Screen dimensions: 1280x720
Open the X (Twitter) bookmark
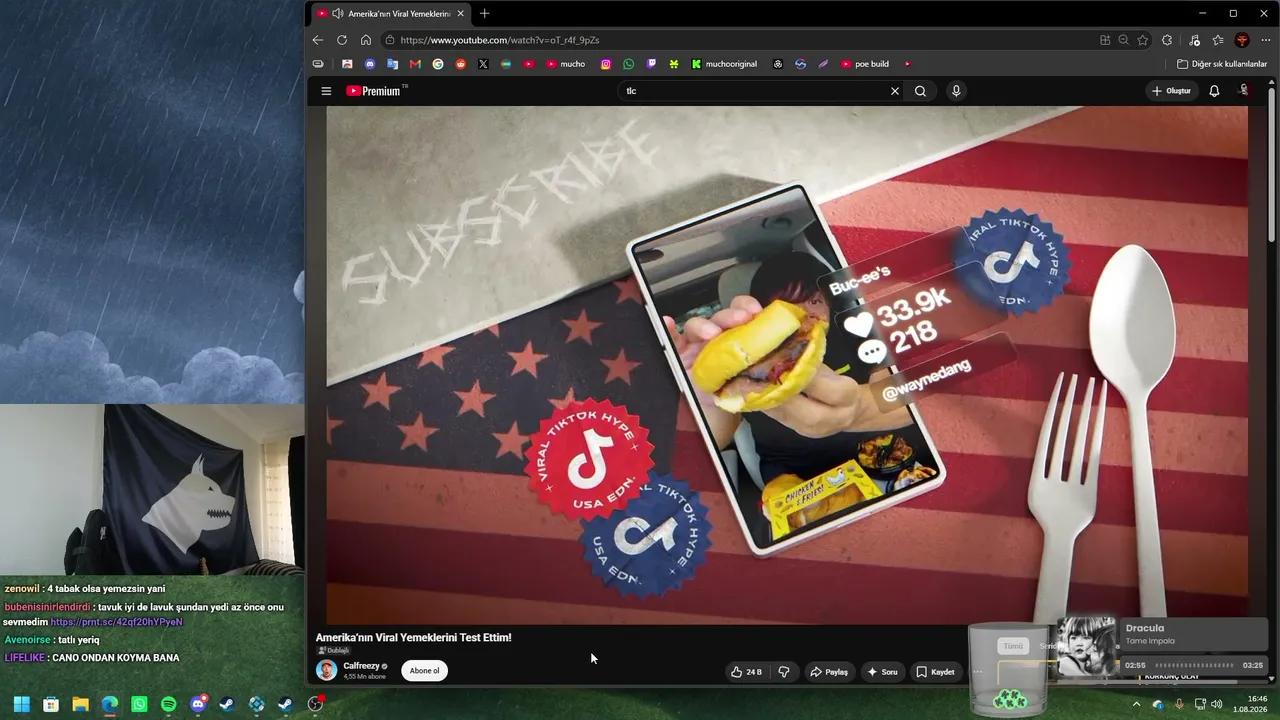click(483, 64)
